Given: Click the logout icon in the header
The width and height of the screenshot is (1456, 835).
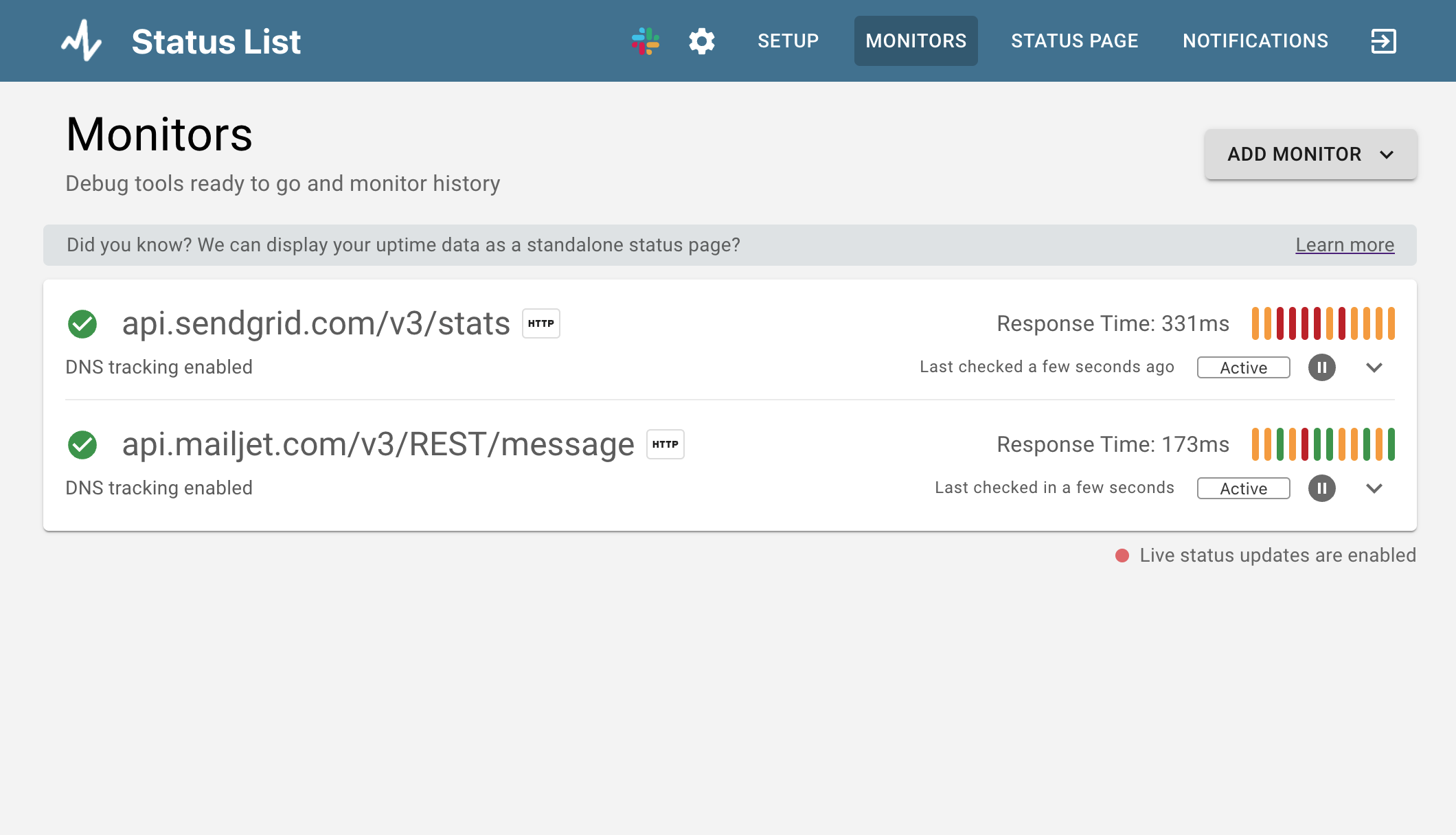Looking at the screenshot, I should click(x=1383, y=41).
